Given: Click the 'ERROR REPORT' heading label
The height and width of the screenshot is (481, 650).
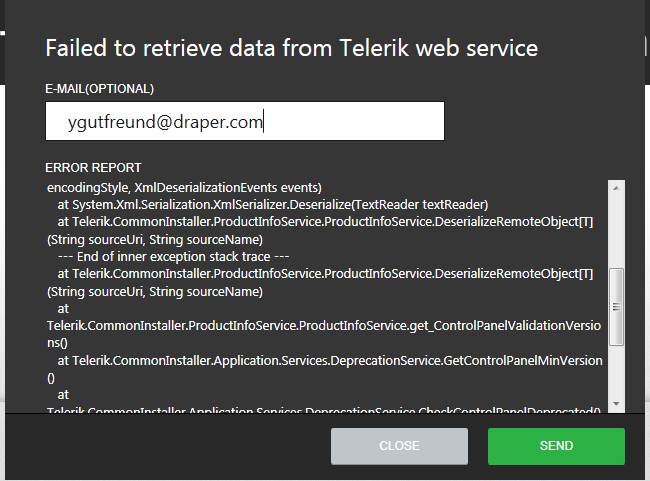Looking at the screenshot, I should tap(94, 167).
